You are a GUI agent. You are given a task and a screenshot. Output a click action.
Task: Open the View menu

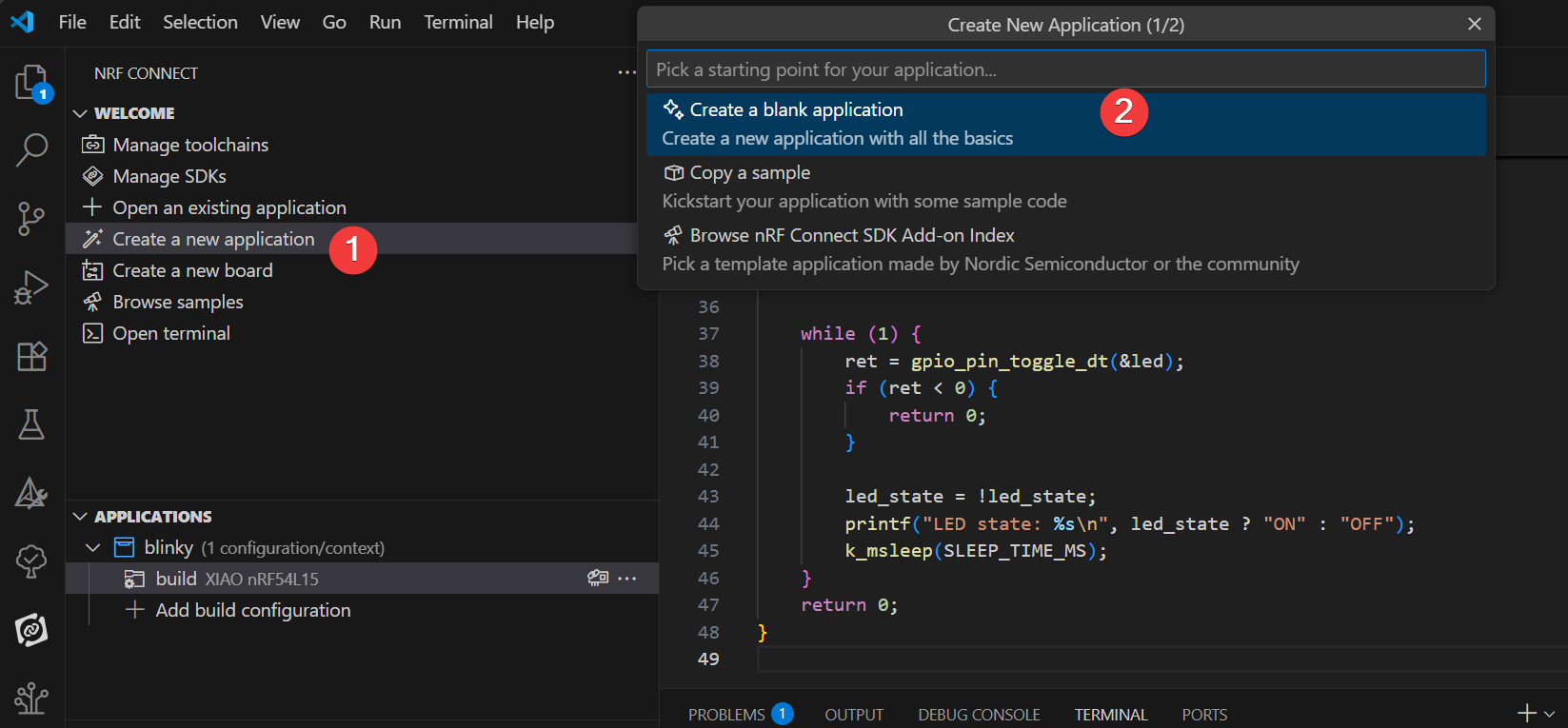pyautogui.click(x=280, y=22)
